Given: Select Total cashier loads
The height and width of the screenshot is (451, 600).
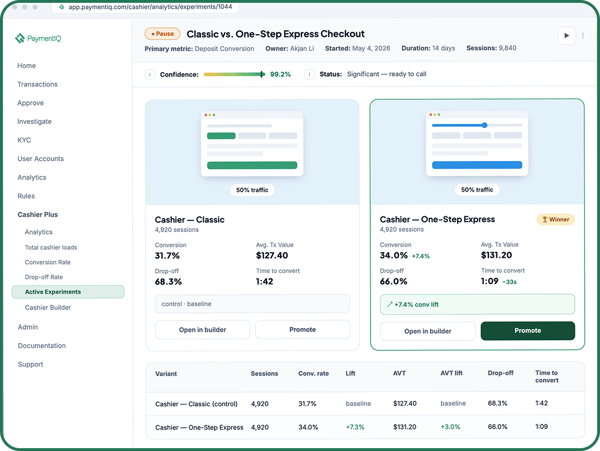Looking at the screenshot, I should tap(51, 247).
